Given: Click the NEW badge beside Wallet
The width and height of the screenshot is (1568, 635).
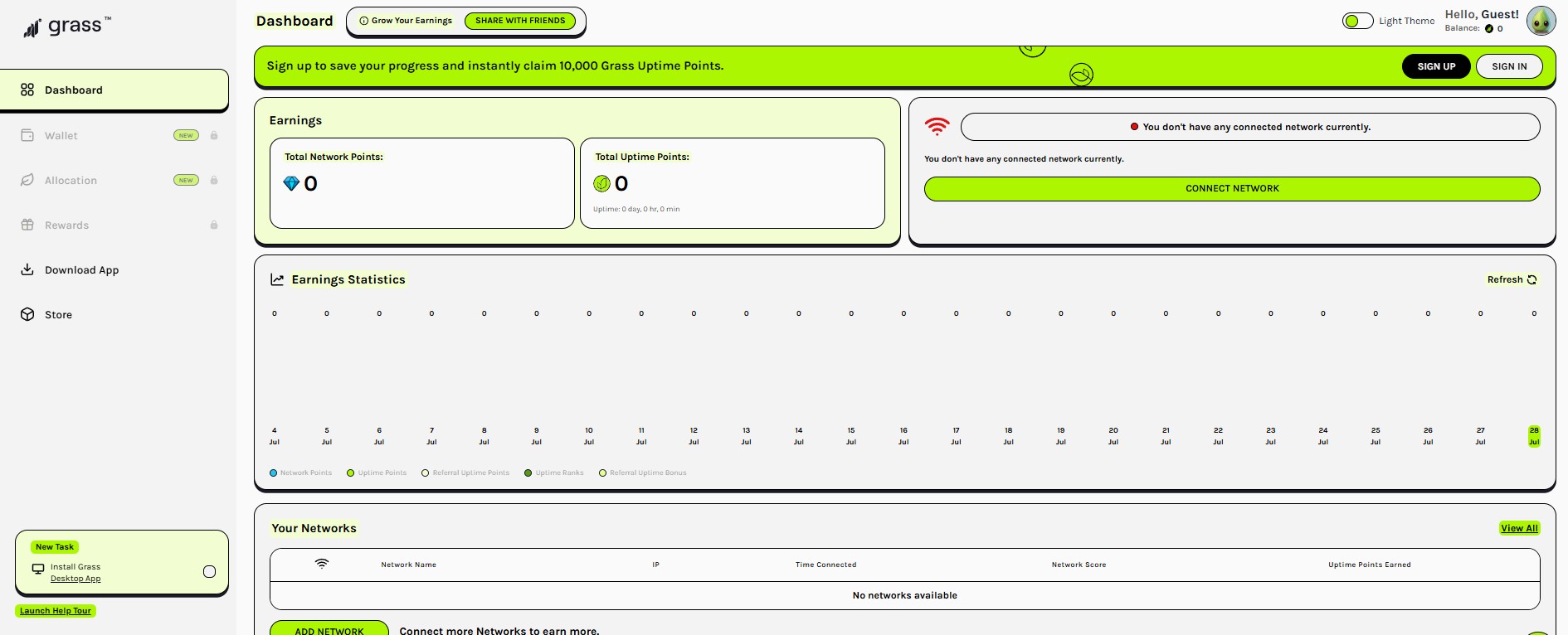Looking at the screenshot, I should point(186,135).
